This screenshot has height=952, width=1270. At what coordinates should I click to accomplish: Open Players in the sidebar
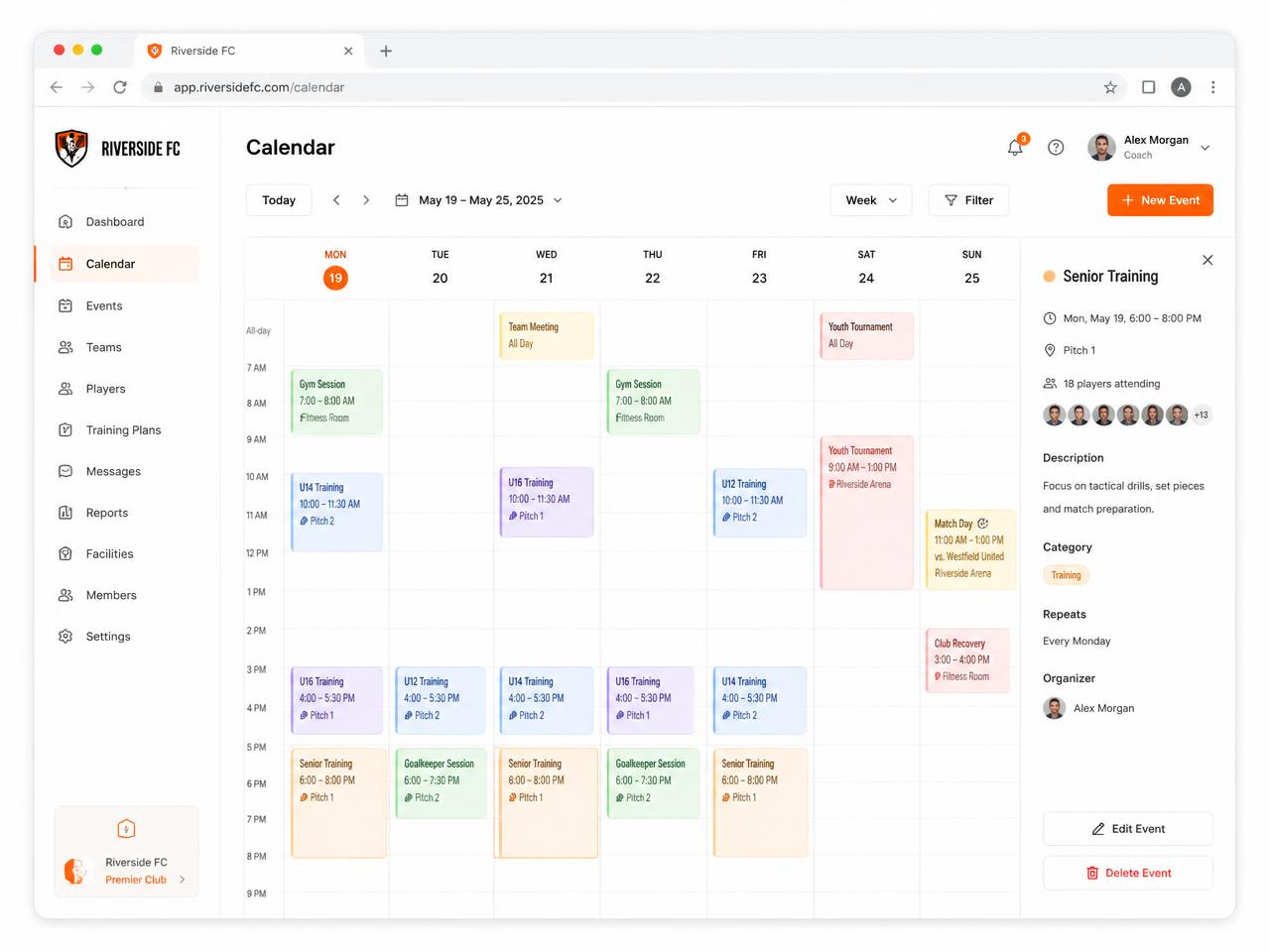pyautogui.click(x=124, y=389)
